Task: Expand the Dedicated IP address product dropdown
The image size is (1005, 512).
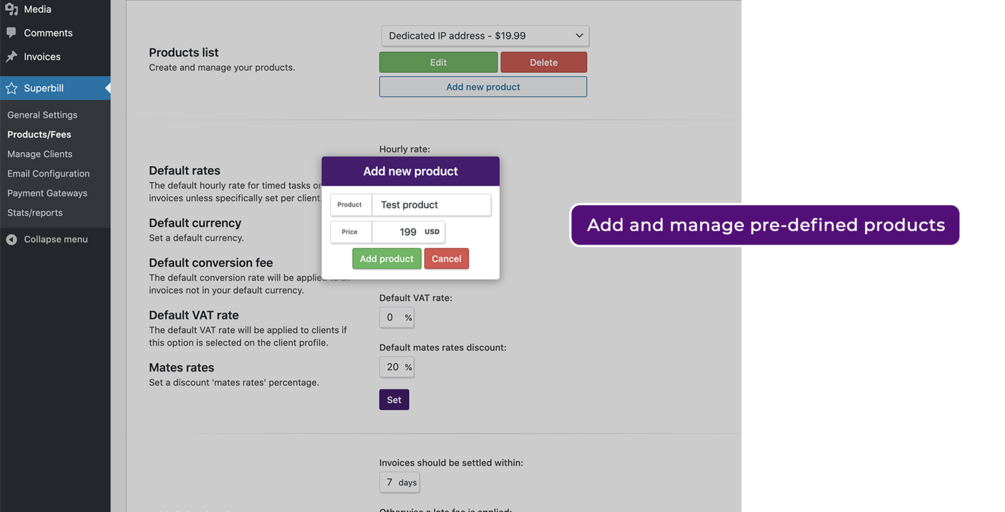Action: [x=485, y=36]
